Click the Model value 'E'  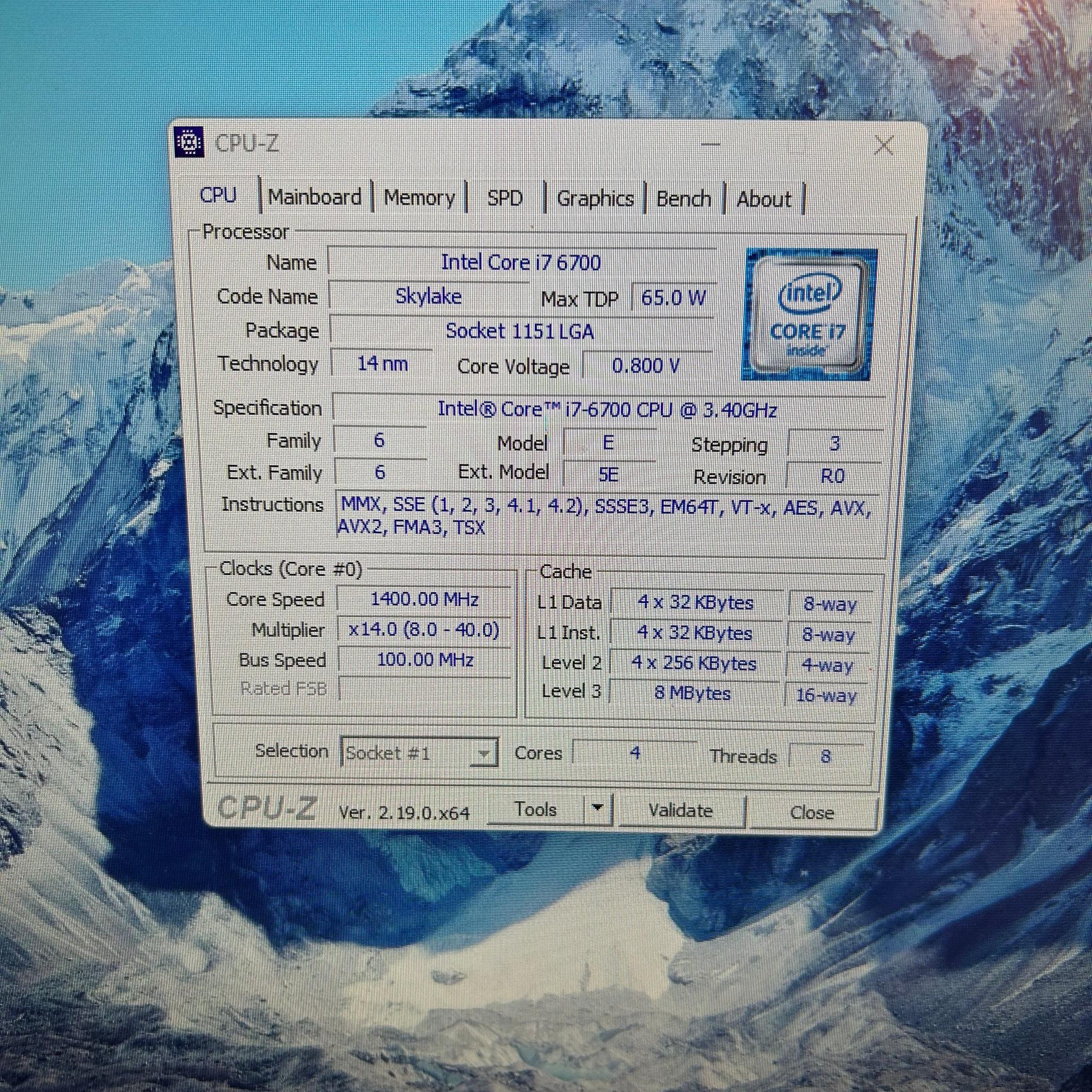pyautogui.click(x=609, y=443)
